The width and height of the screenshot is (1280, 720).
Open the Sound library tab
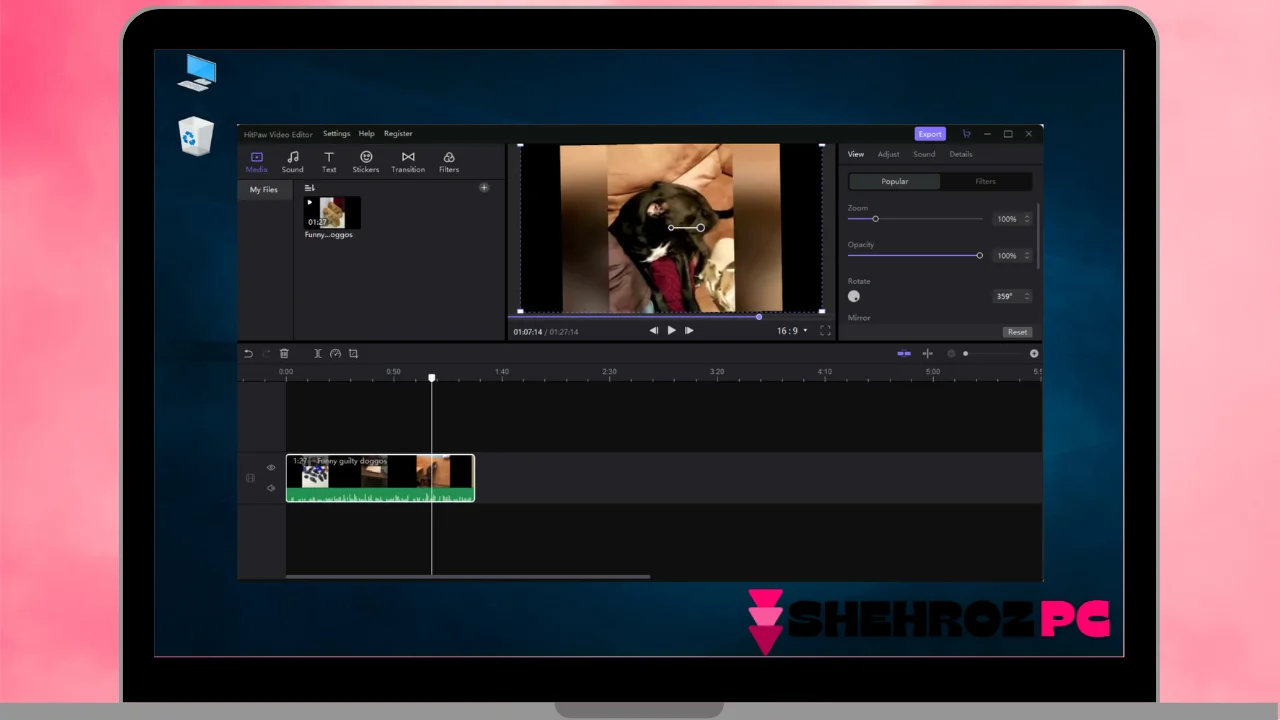(x=293, y=162)
